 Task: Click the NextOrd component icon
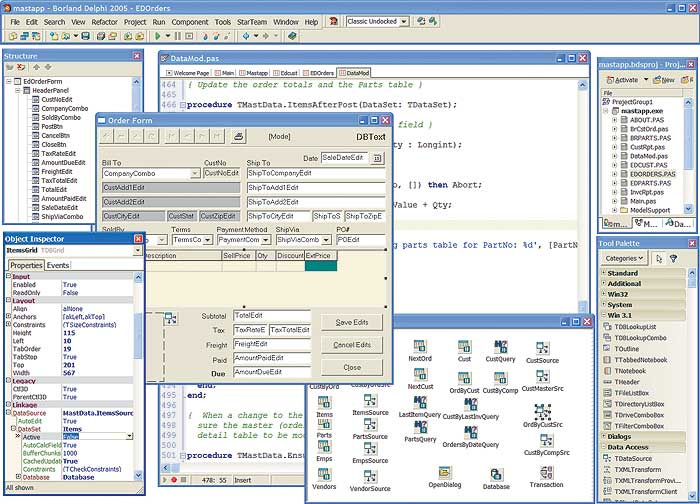click(x=420, y=346)
